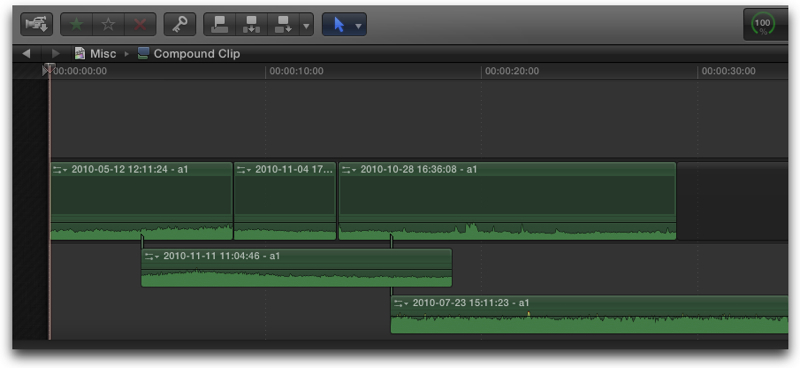800x368 pixels.
Task: Click yellow marker on 2010-07-23 clip
Action: pos(529,314)
